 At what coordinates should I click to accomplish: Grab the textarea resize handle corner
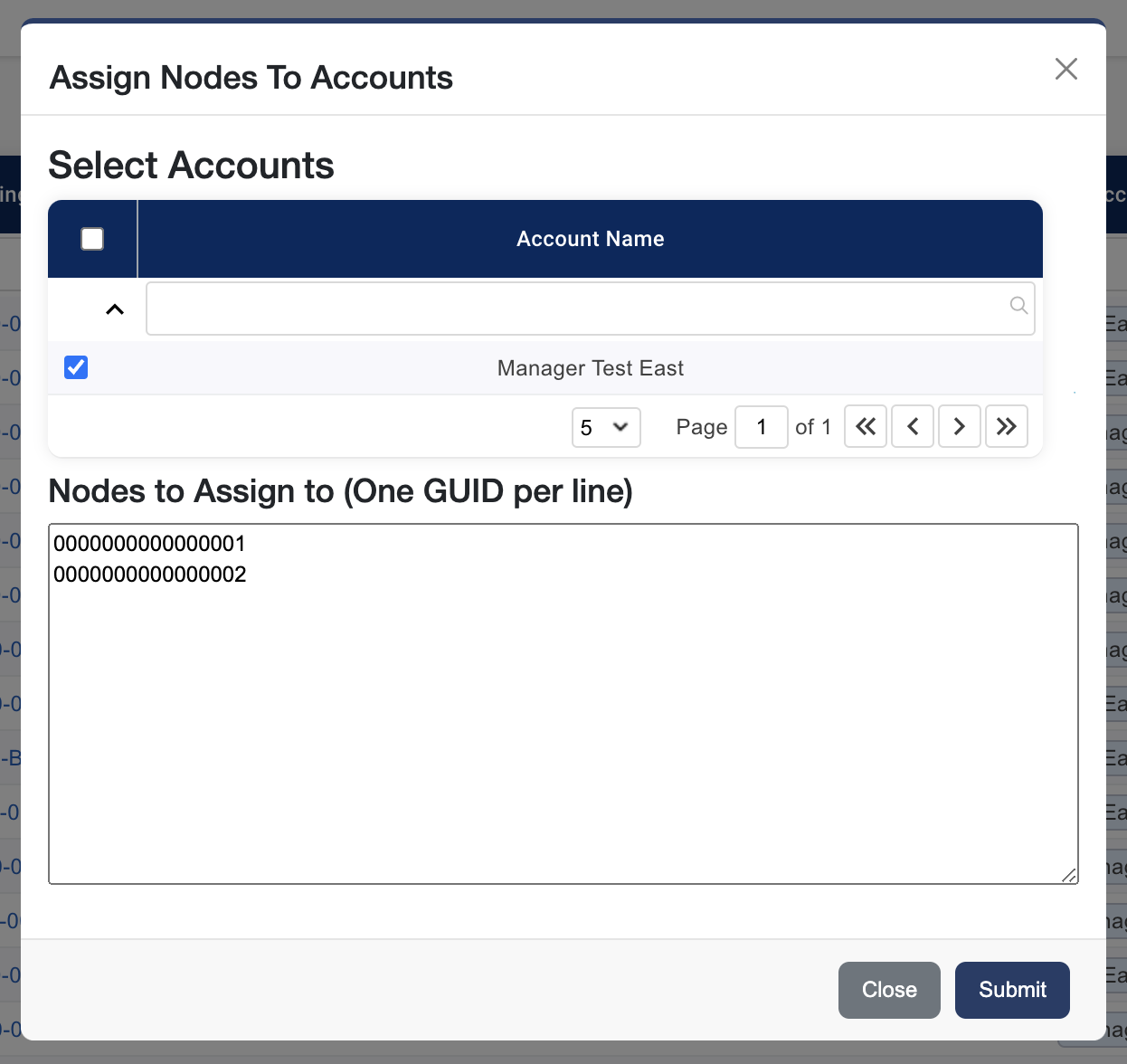click(x=1069, y=875)
